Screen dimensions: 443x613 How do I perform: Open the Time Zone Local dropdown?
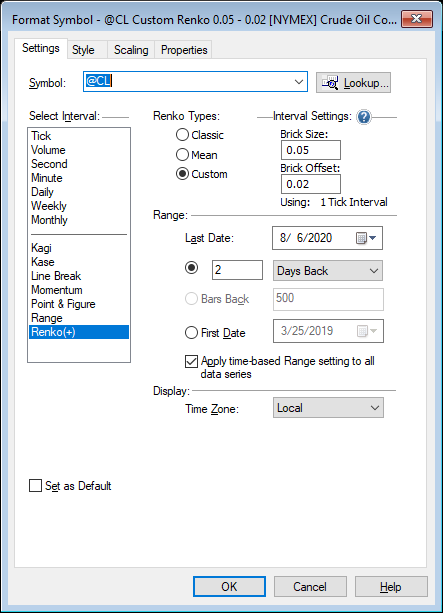(x=328, y=408)
